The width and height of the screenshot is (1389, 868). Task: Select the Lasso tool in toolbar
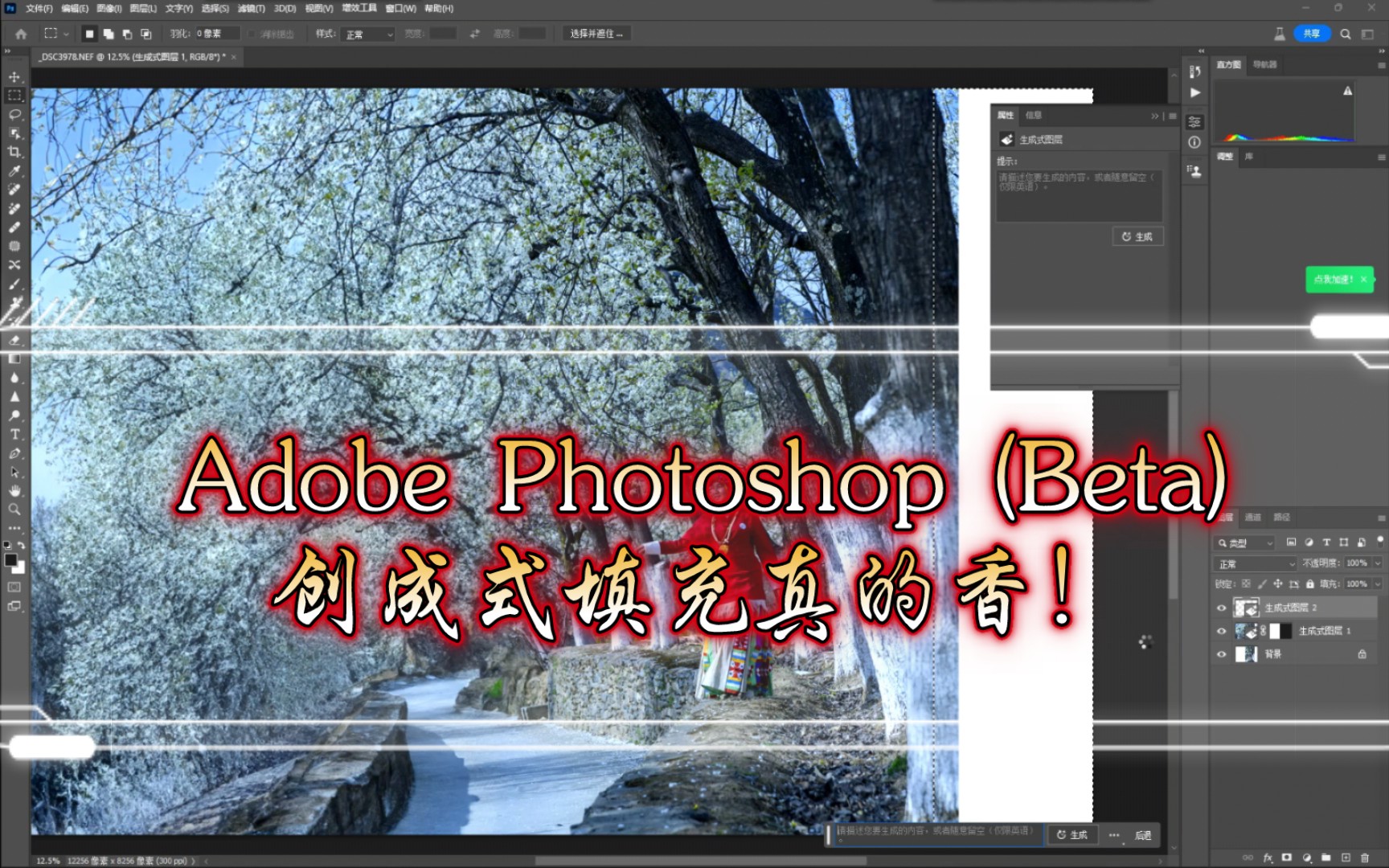pyautogui.click(x=14, y=114)
